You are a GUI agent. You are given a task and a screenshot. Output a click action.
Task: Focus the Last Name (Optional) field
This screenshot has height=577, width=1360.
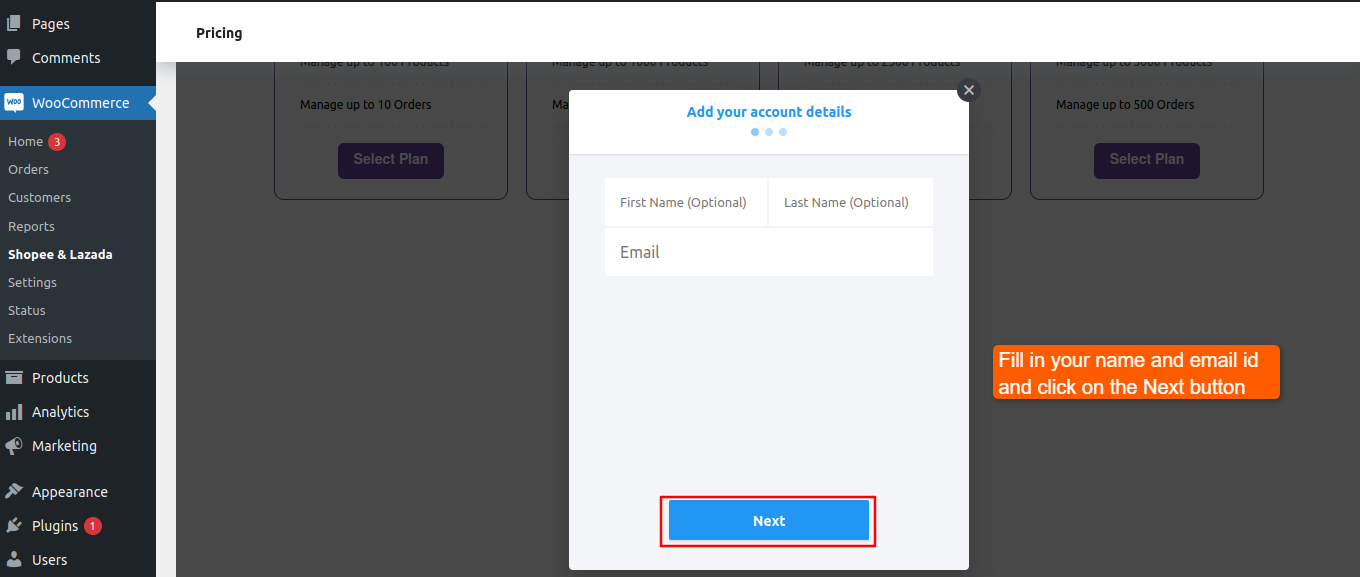[850, 202]
